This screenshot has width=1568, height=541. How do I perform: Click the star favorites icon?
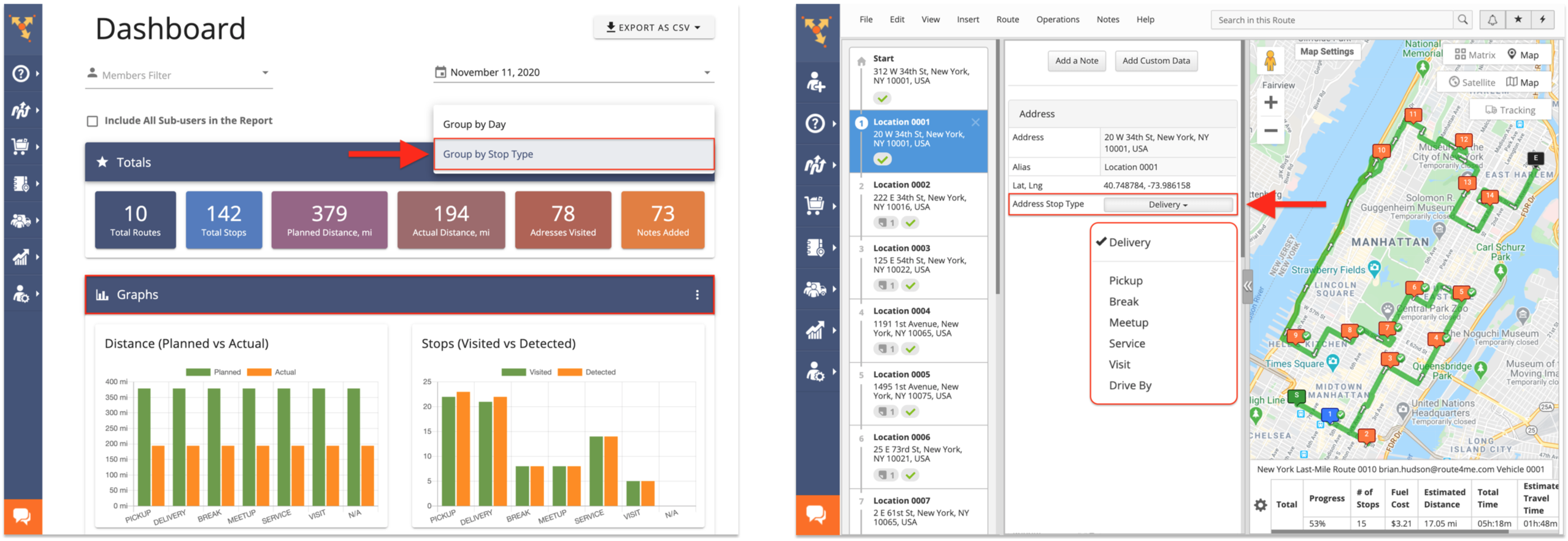pyautogui.click(x=1518, y=20)
